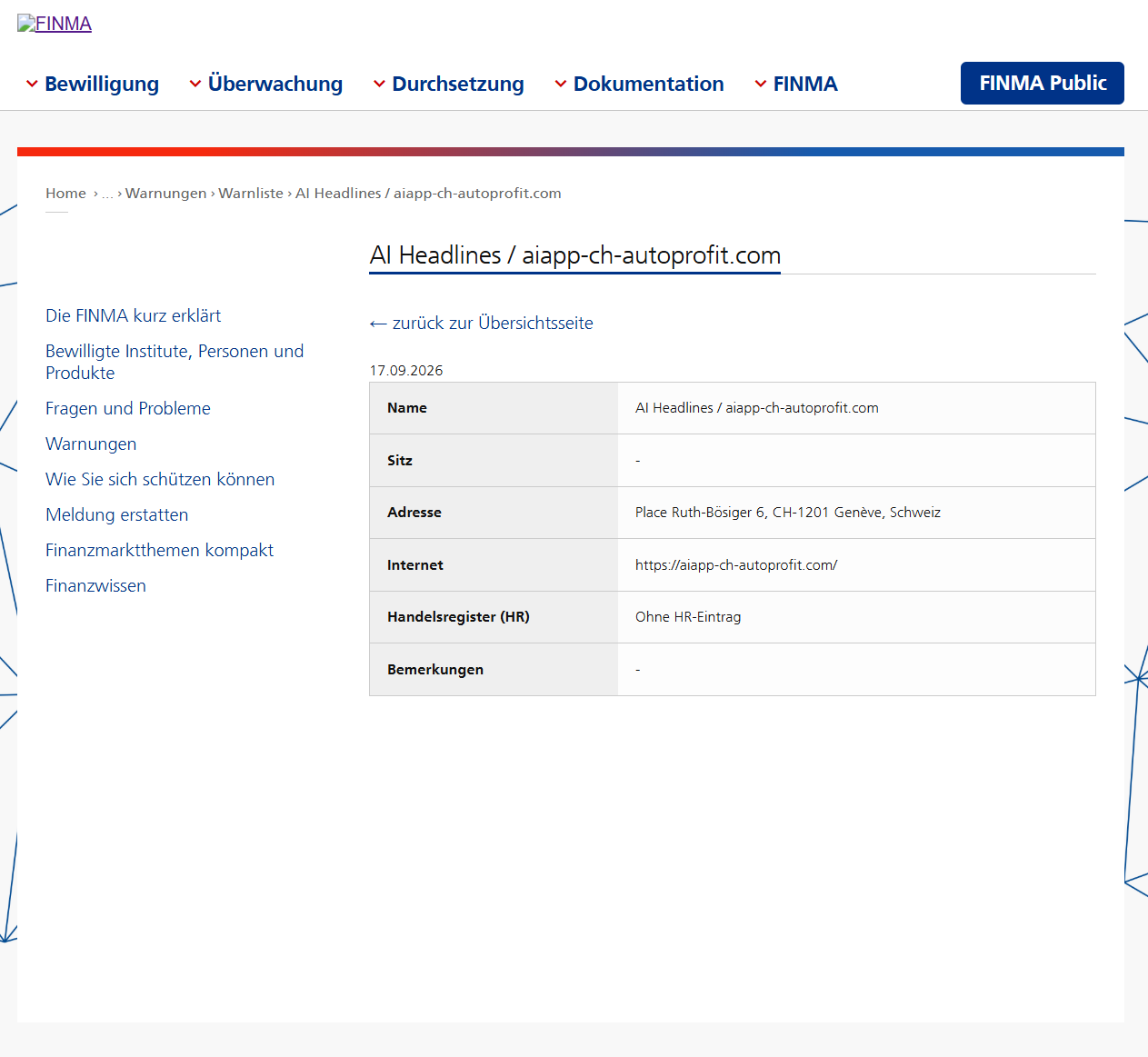Viewport: 1148px width, 1057px height.
Task: Open the FINMA menu chevron
Action: coord(761,84)
